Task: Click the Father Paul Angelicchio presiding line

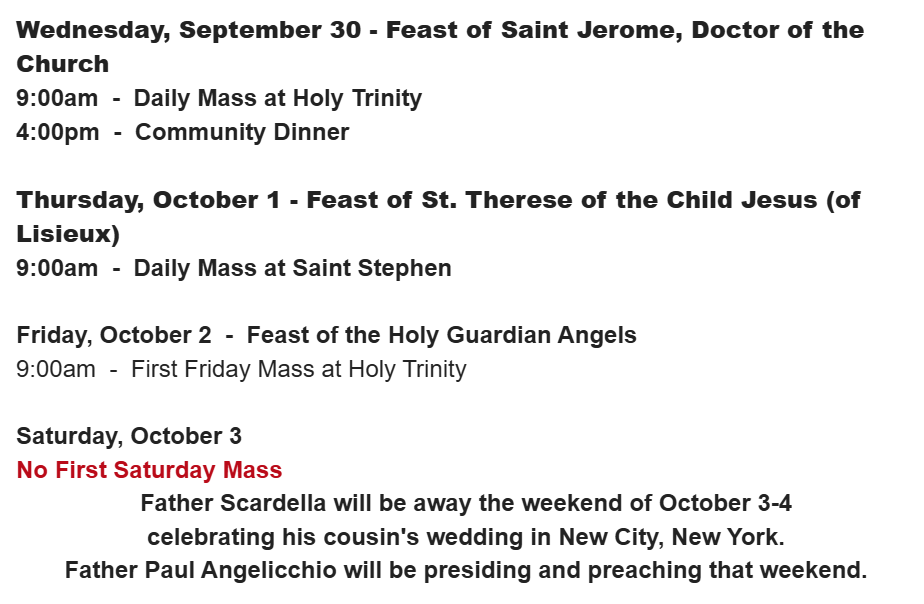Action: click(x=466, y=570)
